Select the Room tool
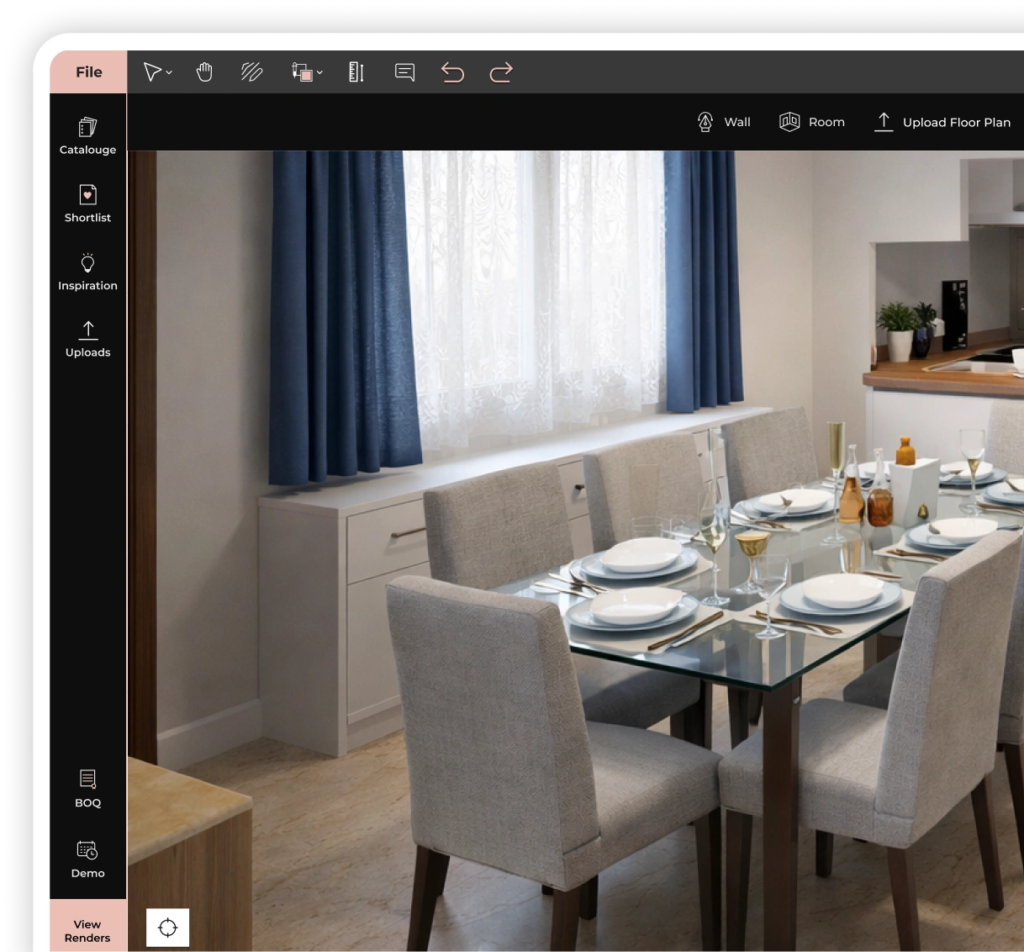The image size is (1024, 952). [812, 122]
